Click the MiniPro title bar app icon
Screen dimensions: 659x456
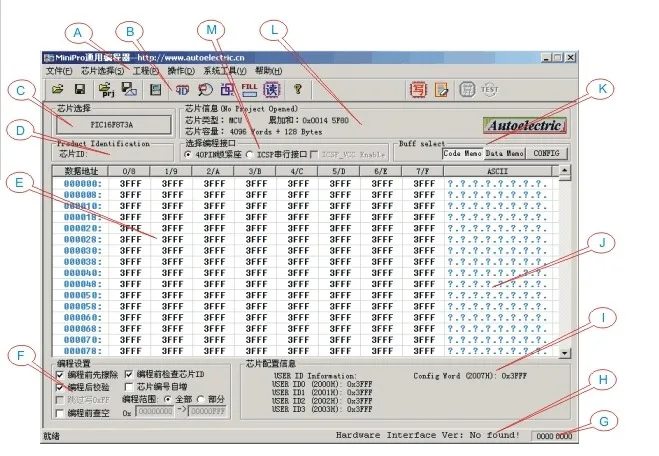49,58
